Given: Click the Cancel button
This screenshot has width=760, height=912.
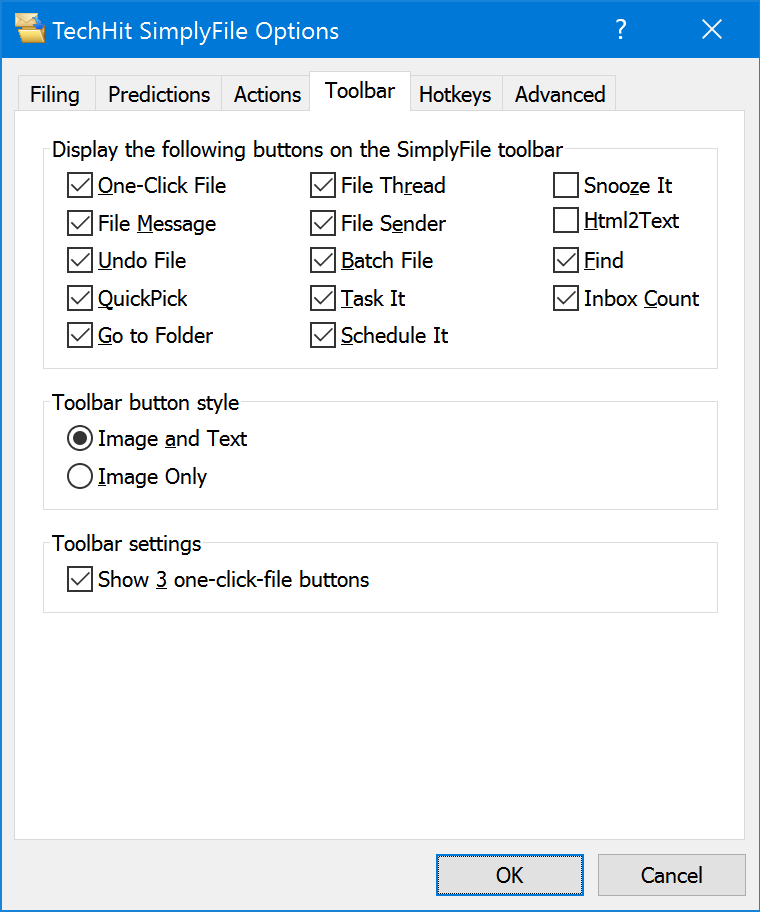Looking at the screenshot, I should coord(672,875).
